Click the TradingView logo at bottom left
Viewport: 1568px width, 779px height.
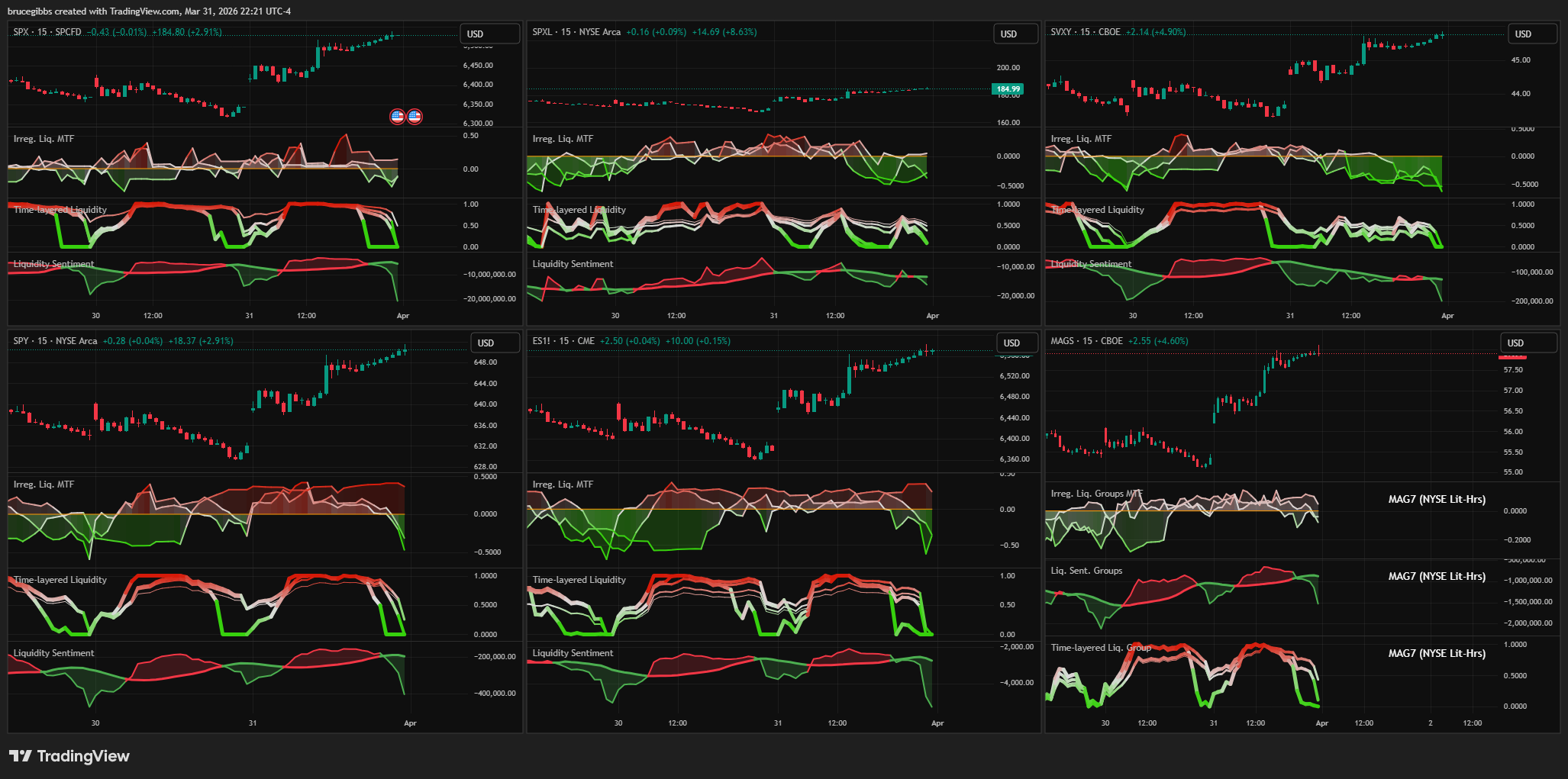69,756
